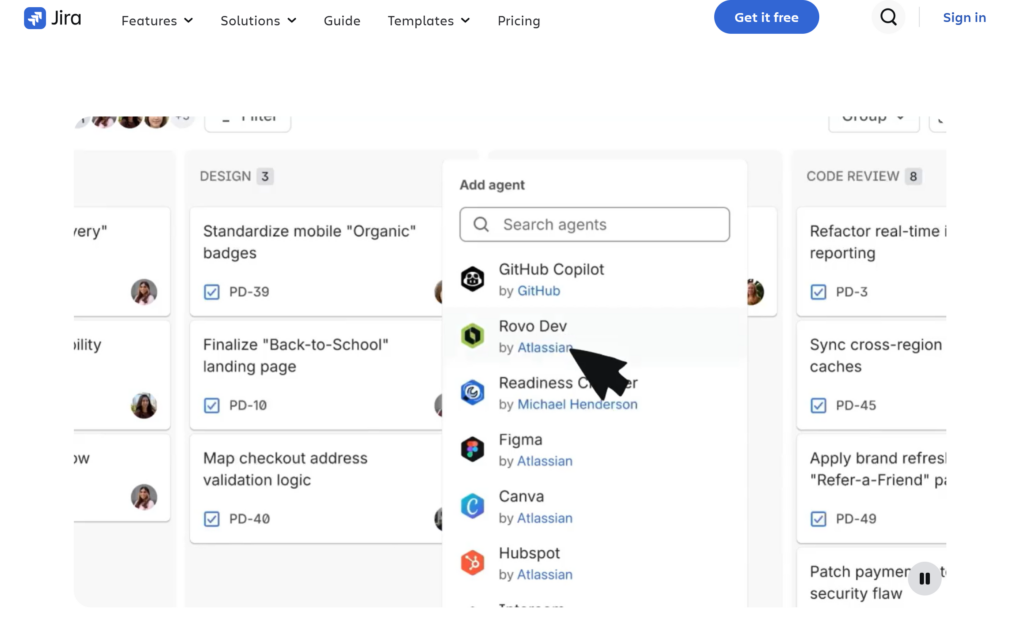Image resolution: width=1024 pixels, height=617 pixels.
Task: Open the Guide navigation item
Action: pos(342,21)
